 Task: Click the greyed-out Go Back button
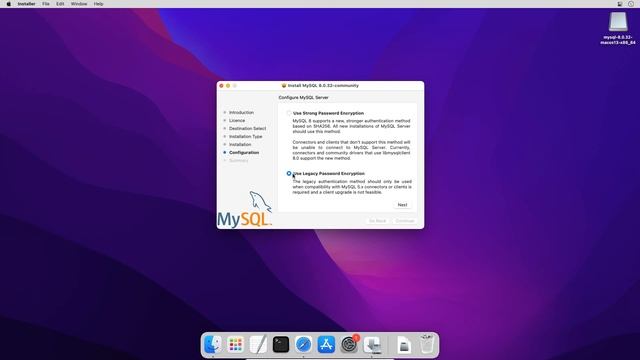(377, 221)
